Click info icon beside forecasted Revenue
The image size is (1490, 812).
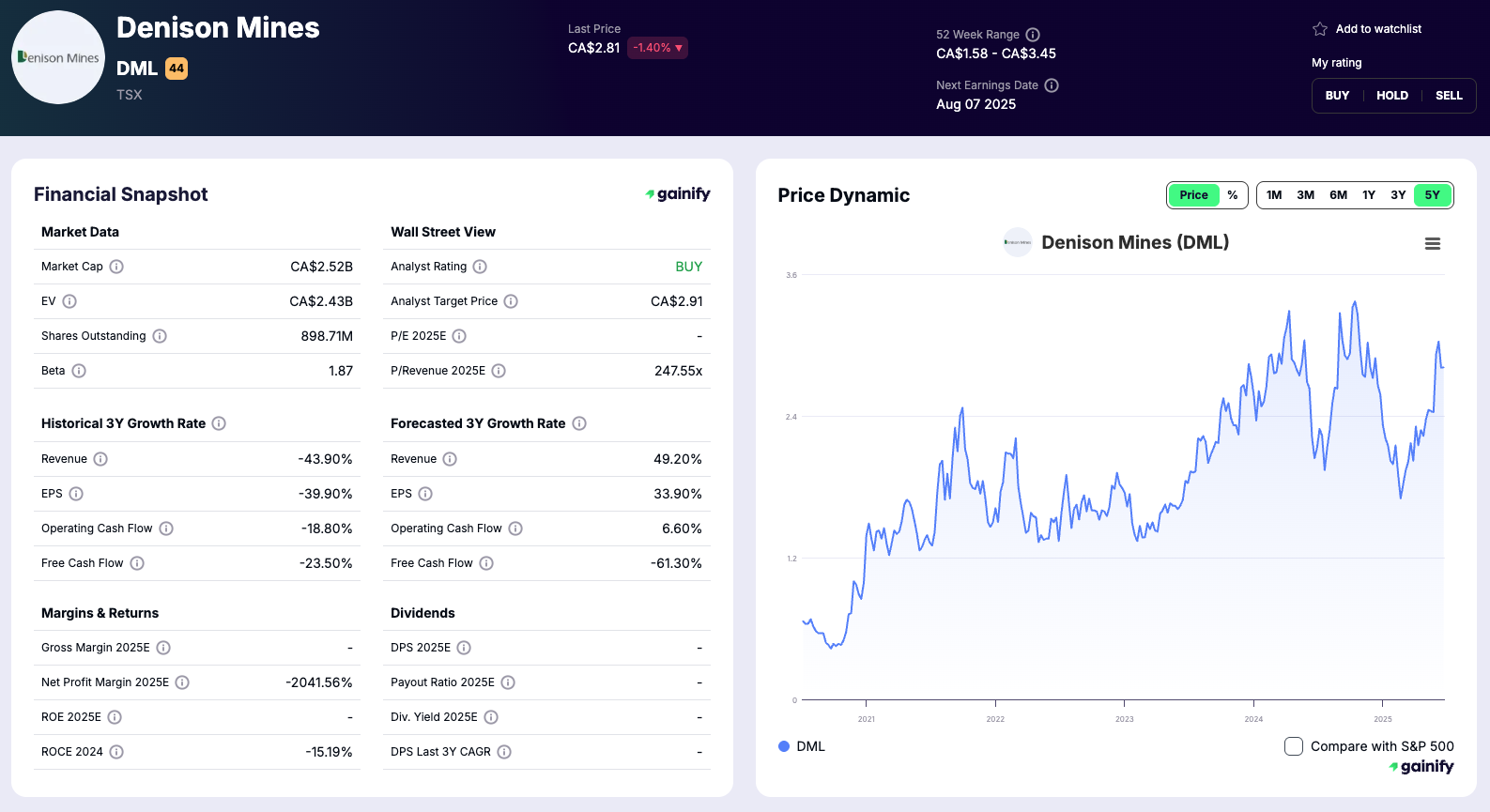coord(450,459)
